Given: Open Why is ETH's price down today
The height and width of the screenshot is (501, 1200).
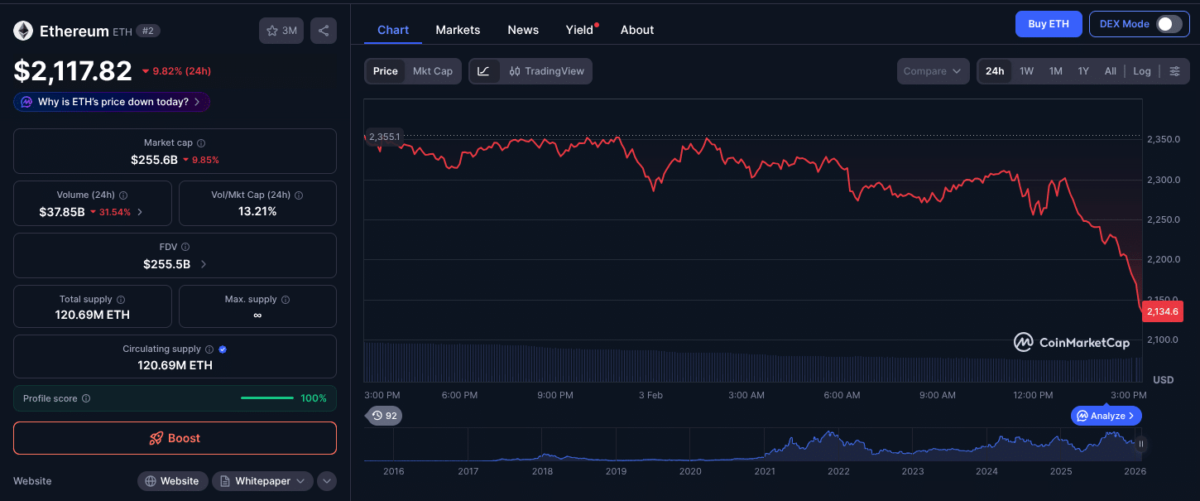Looking at the screenshot, I should 111,102.
